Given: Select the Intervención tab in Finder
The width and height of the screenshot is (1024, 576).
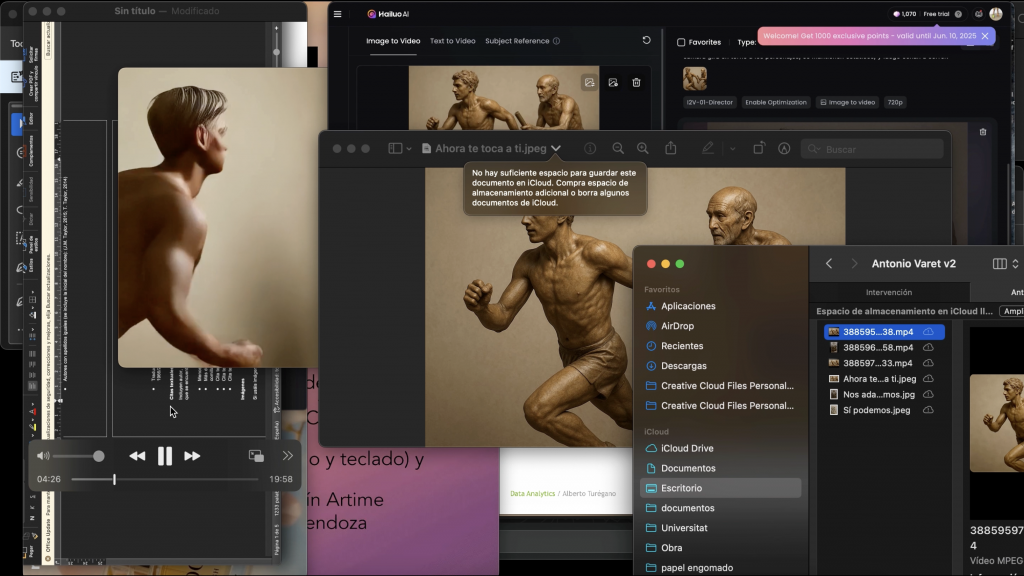Looking at the screenshot, I should [x=888, y=292].
